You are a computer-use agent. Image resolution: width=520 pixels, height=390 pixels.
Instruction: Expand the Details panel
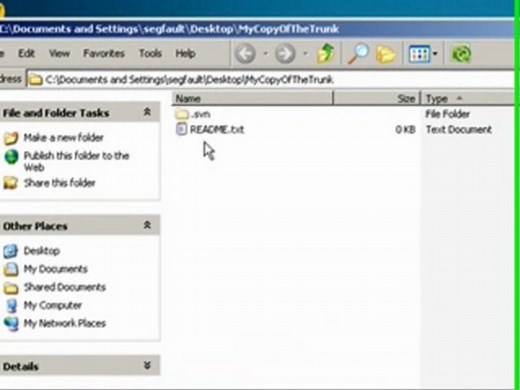(x=147, y=366)
